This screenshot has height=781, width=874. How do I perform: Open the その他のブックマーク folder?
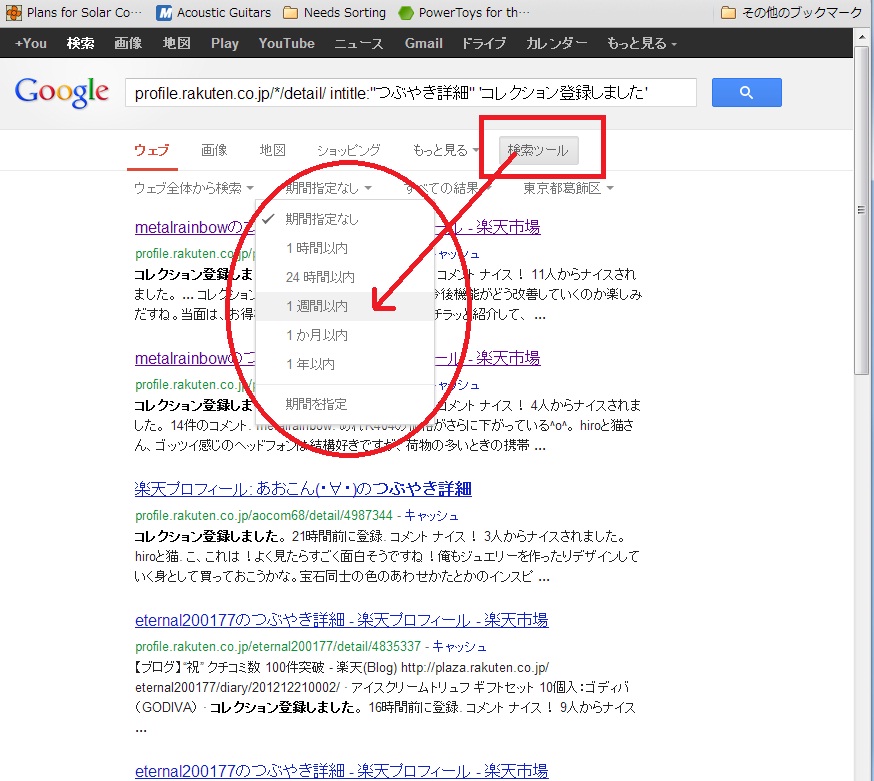click(x=792, y=12)
